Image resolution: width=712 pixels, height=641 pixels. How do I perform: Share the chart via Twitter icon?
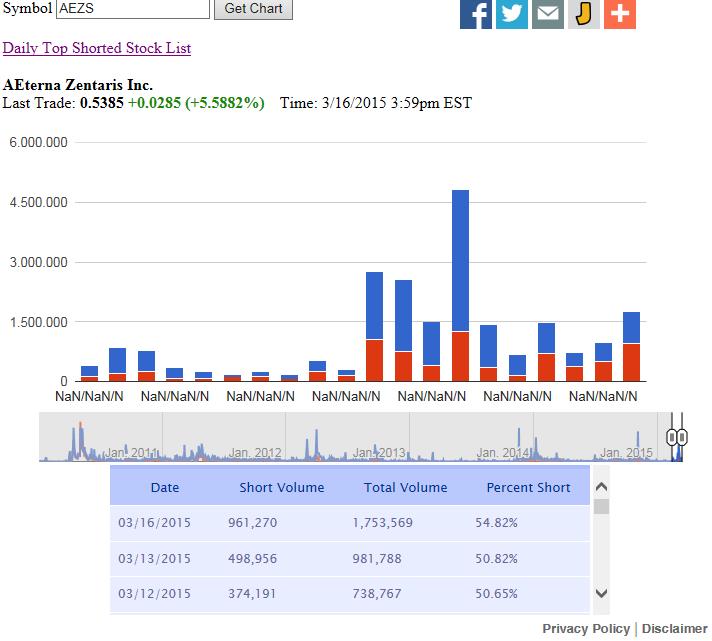click(x=512, y=14)
